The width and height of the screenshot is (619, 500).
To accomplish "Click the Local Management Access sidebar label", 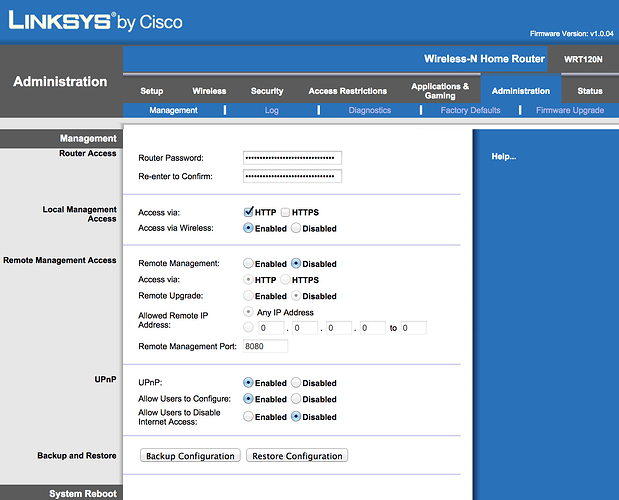I will click(80, 214).
